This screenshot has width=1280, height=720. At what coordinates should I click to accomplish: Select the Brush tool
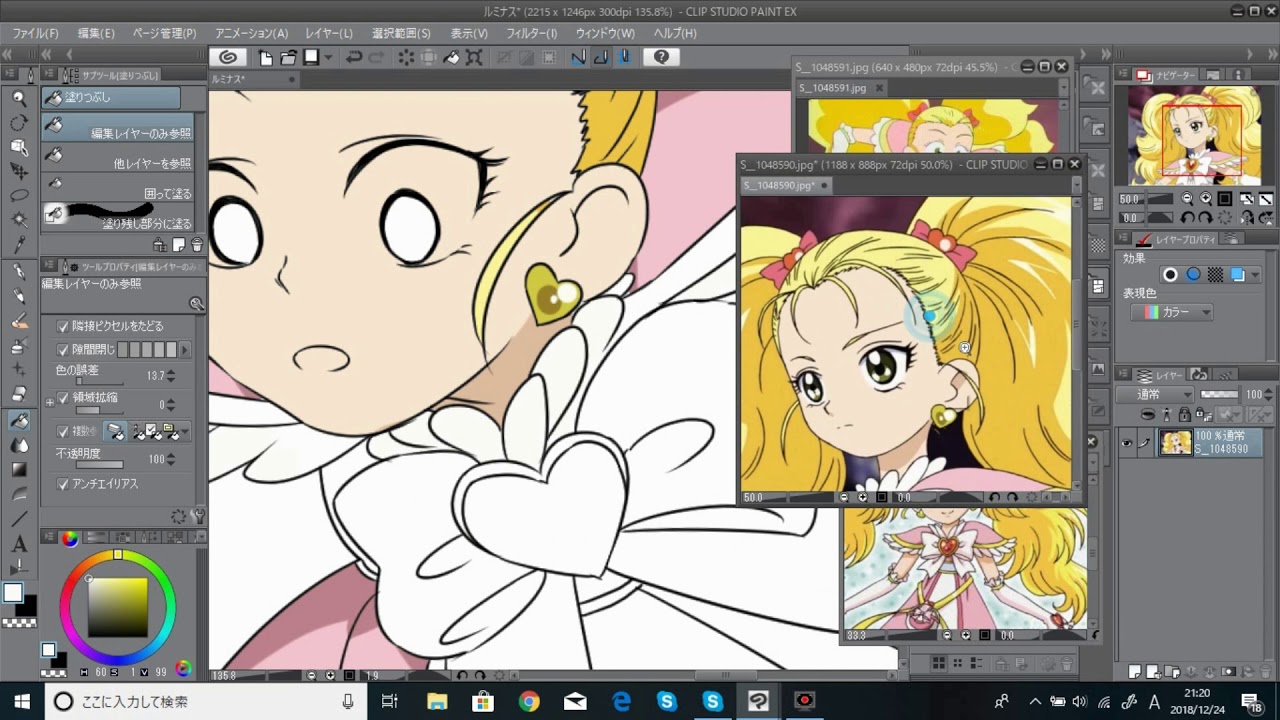coord(19,322)
